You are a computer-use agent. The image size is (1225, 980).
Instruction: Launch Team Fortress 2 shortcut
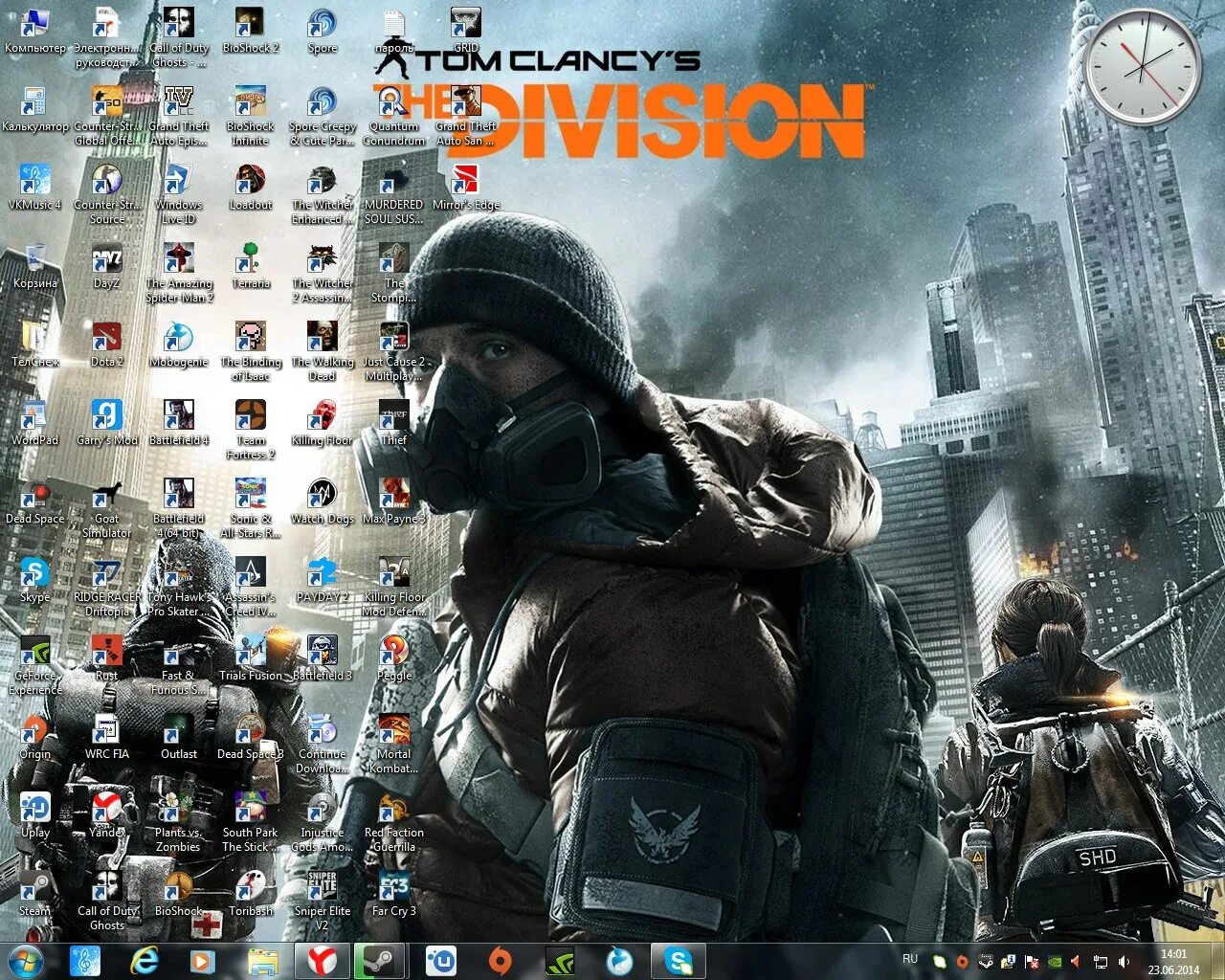[251, 431]
